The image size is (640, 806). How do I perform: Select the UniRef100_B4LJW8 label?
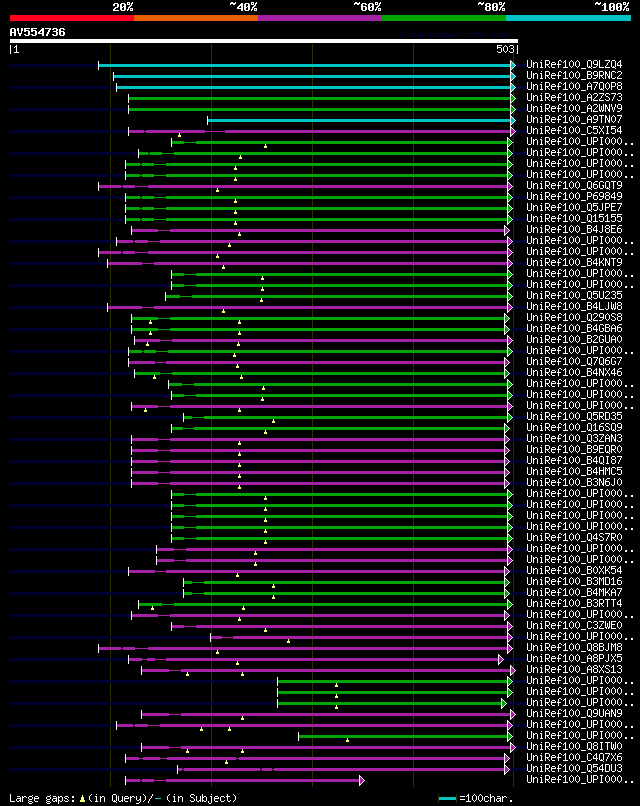(x=574, y=306)
